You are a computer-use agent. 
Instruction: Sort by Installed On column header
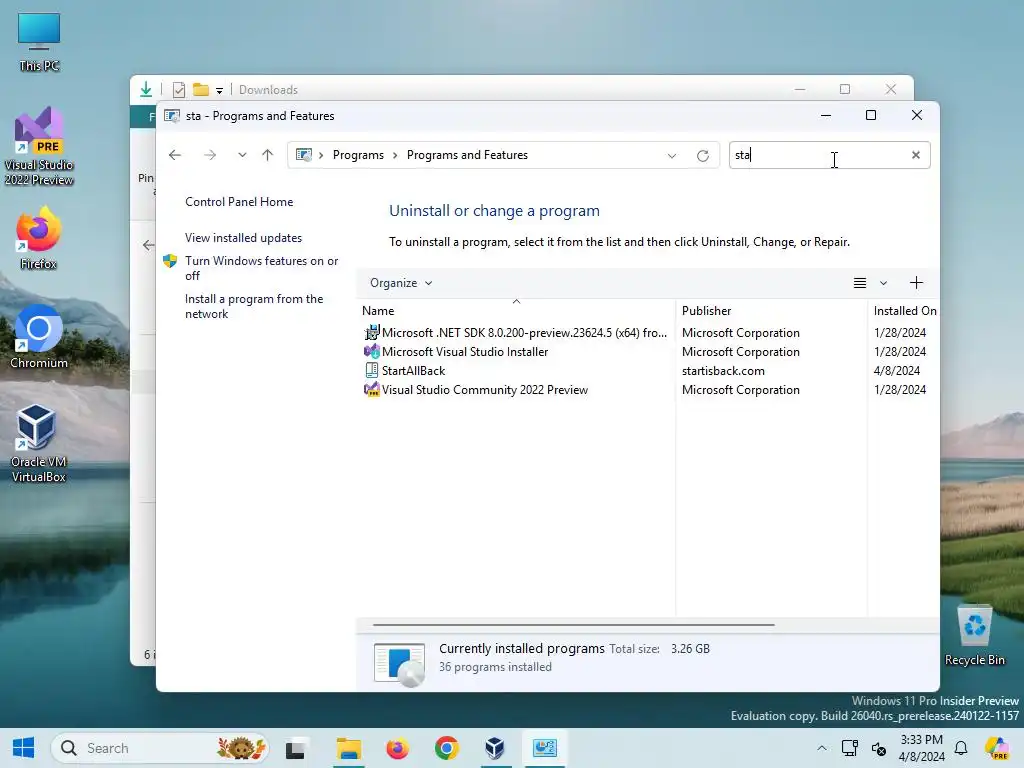click(x=904, y=311)
